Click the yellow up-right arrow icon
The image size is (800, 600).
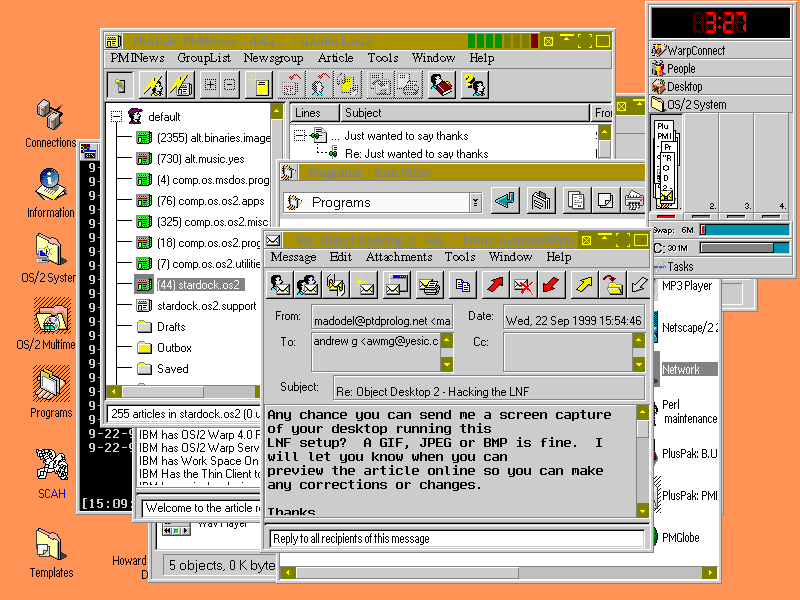coord(584,285)
